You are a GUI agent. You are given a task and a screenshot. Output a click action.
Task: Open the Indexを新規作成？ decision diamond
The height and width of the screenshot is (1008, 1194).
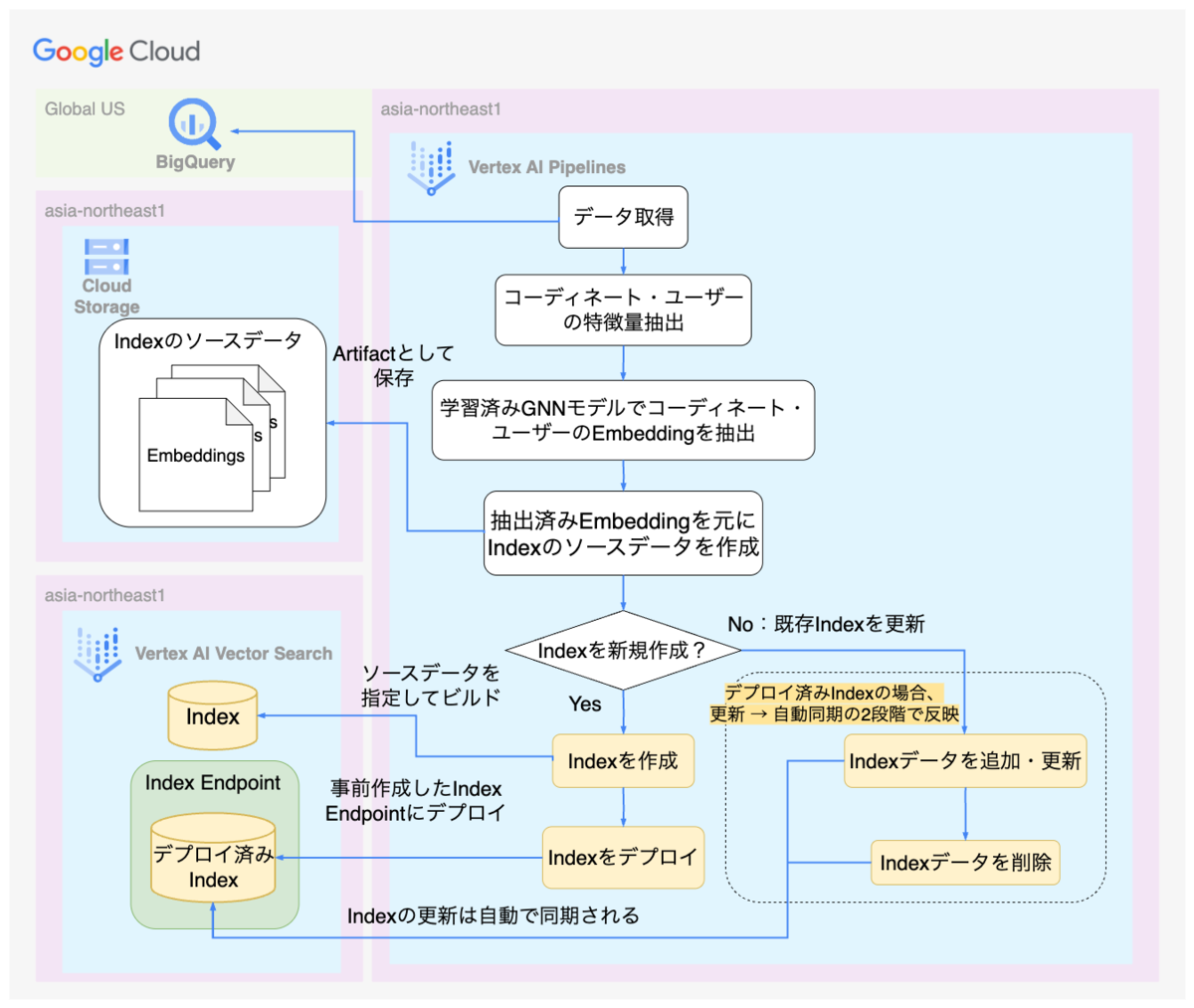coord(624,652)
